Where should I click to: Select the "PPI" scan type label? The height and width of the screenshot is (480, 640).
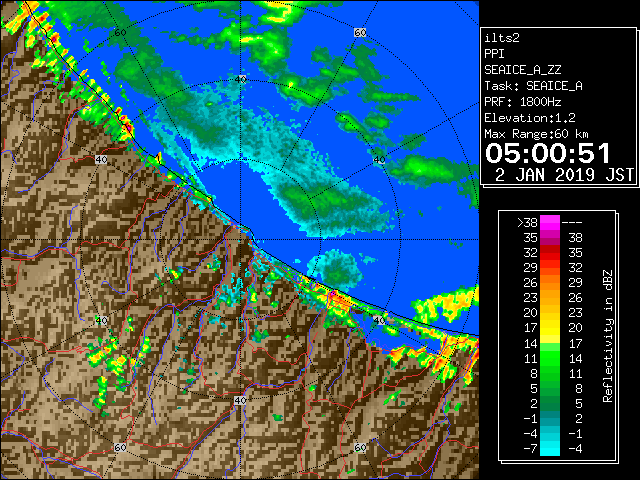494,54
